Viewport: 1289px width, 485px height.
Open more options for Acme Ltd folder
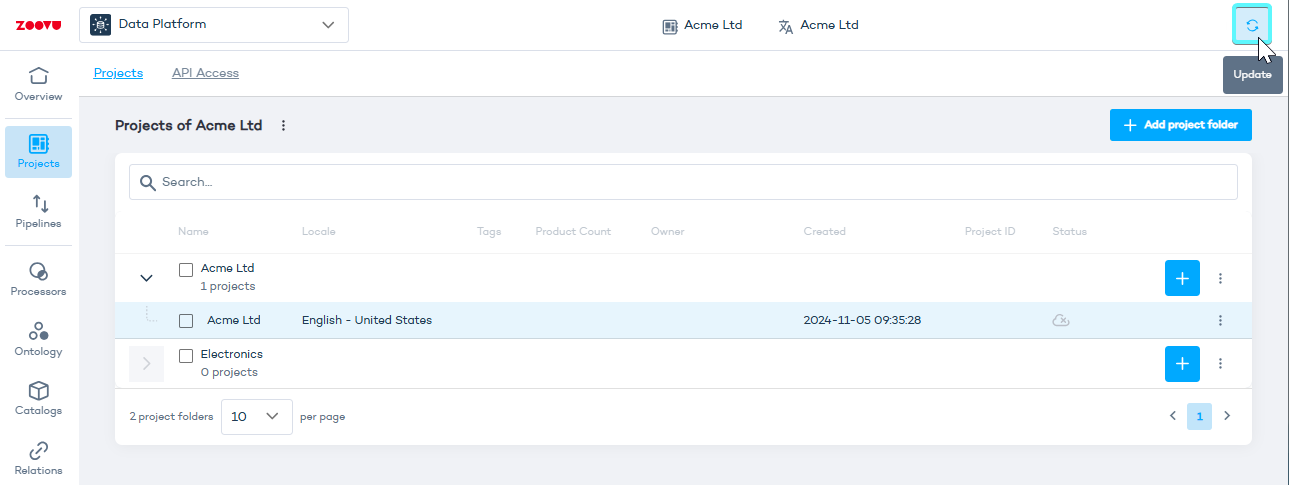1221,278
